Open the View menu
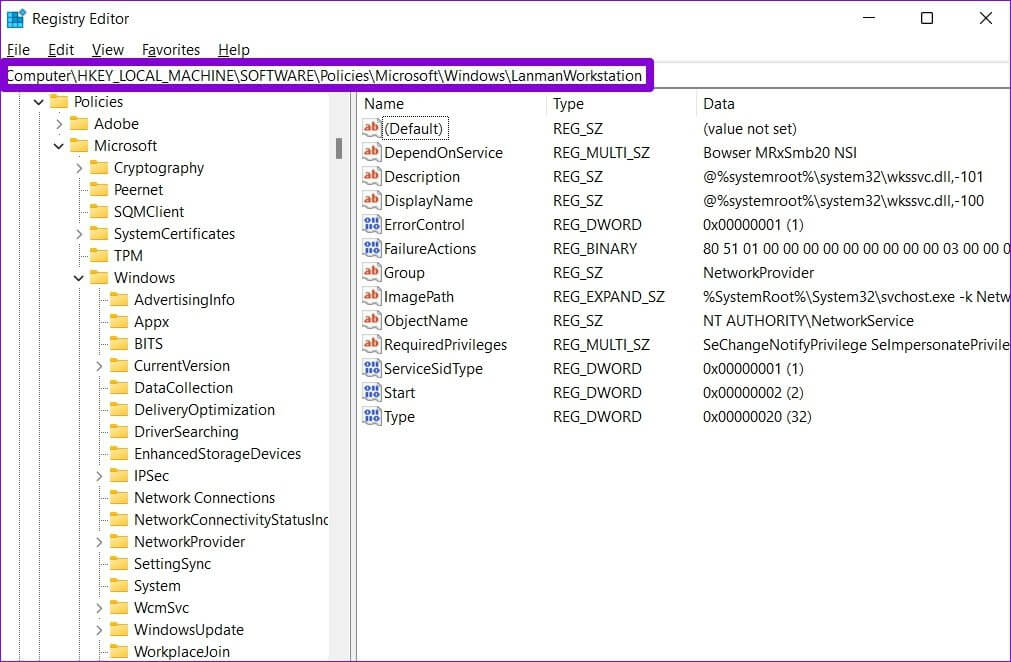The image size is (1011, 662). tap(107, 50)
